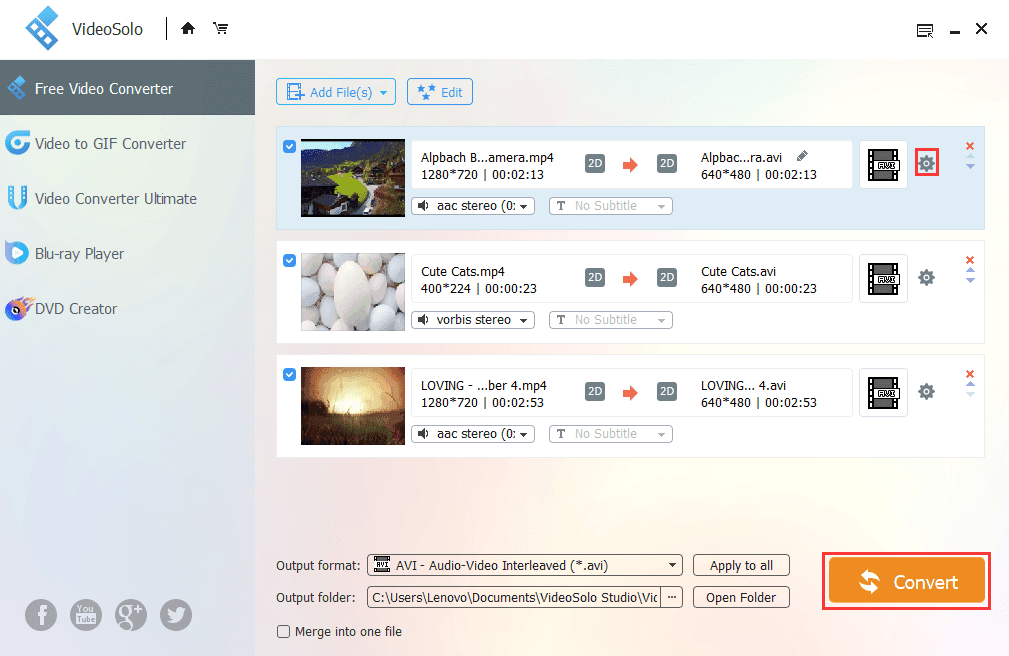
Task: Click the Cute Cats.avi output name
Action: [738, 272]
